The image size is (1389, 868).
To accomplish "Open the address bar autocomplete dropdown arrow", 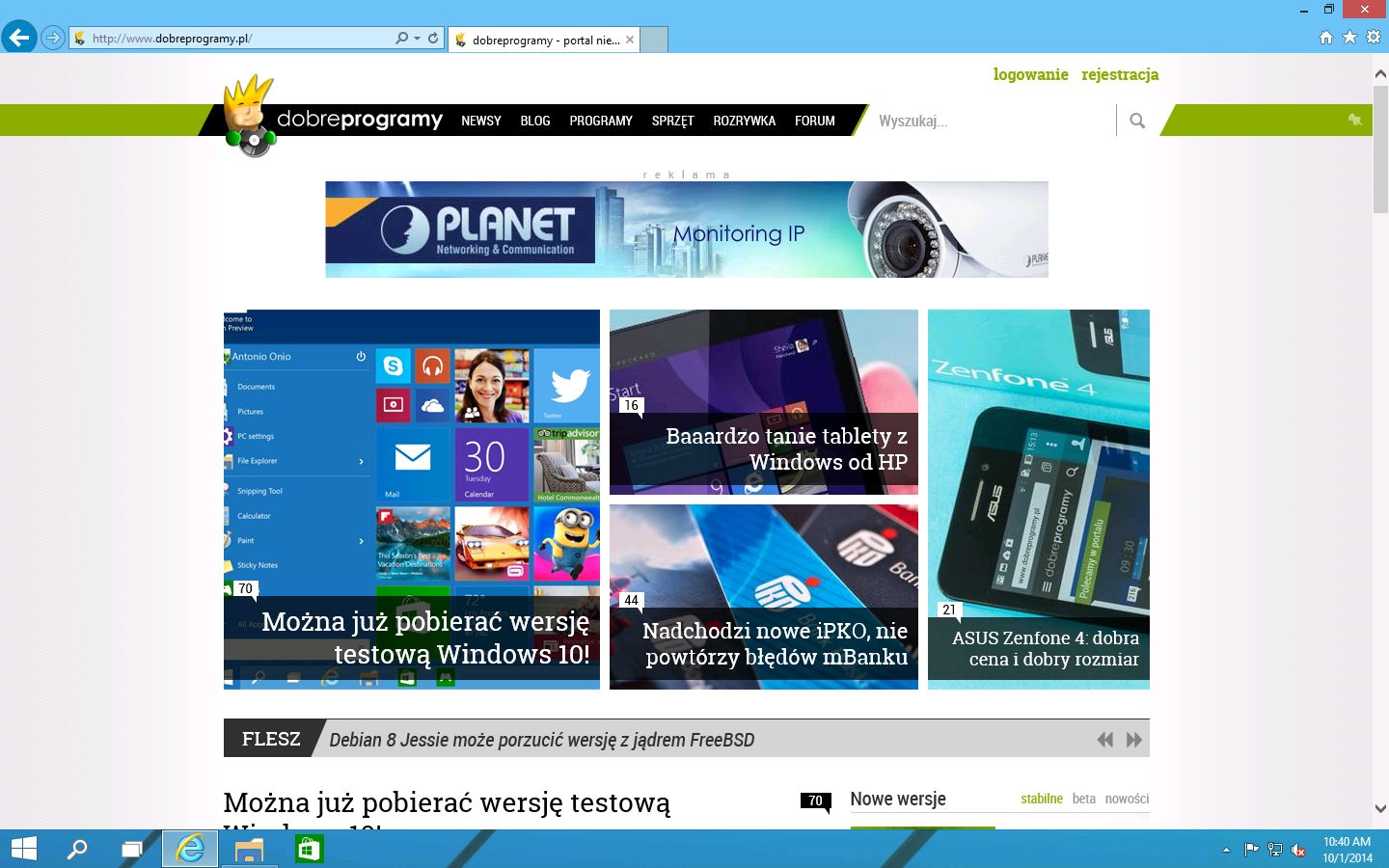I will [x=417, y=39].
